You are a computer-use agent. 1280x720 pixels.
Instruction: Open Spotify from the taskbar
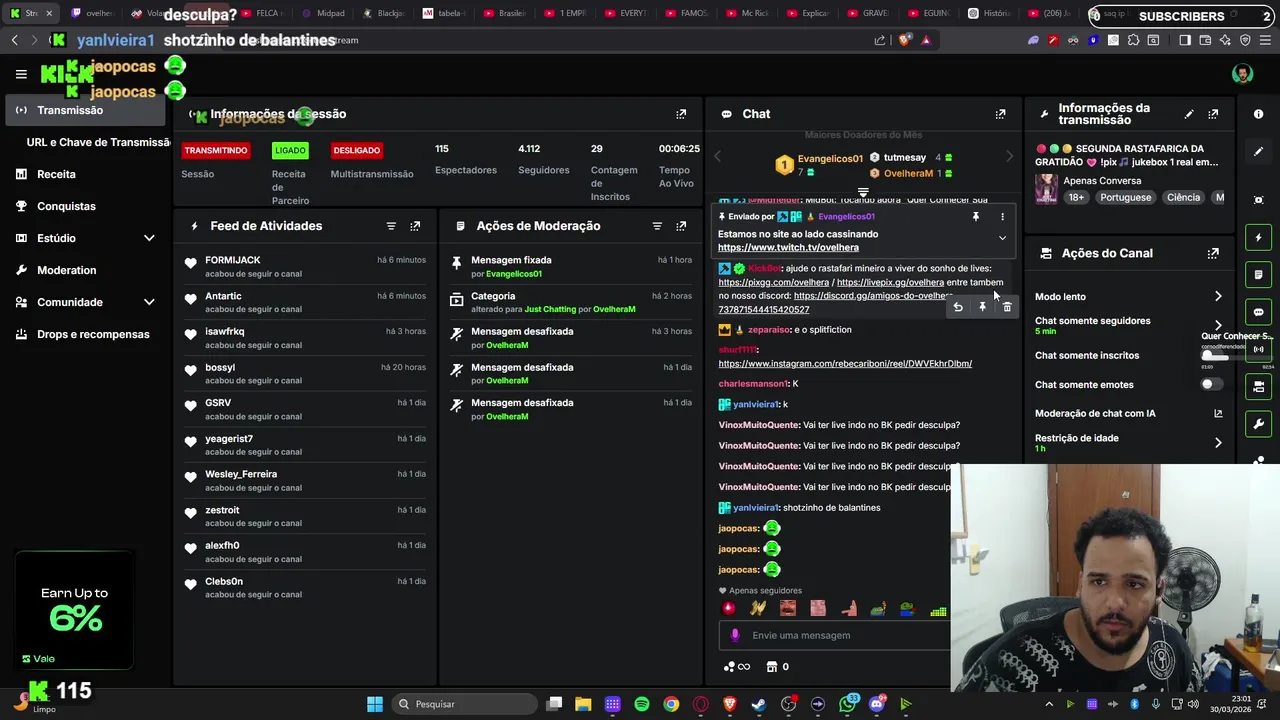[x=642, y=704]
